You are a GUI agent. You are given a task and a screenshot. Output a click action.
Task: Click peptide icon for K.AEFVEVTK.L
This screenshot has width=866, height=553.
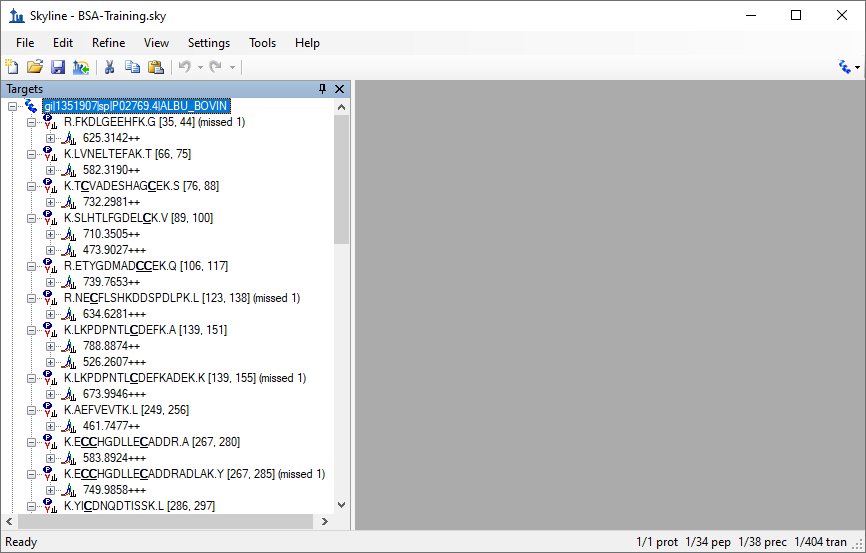click(x=50, y=410)
